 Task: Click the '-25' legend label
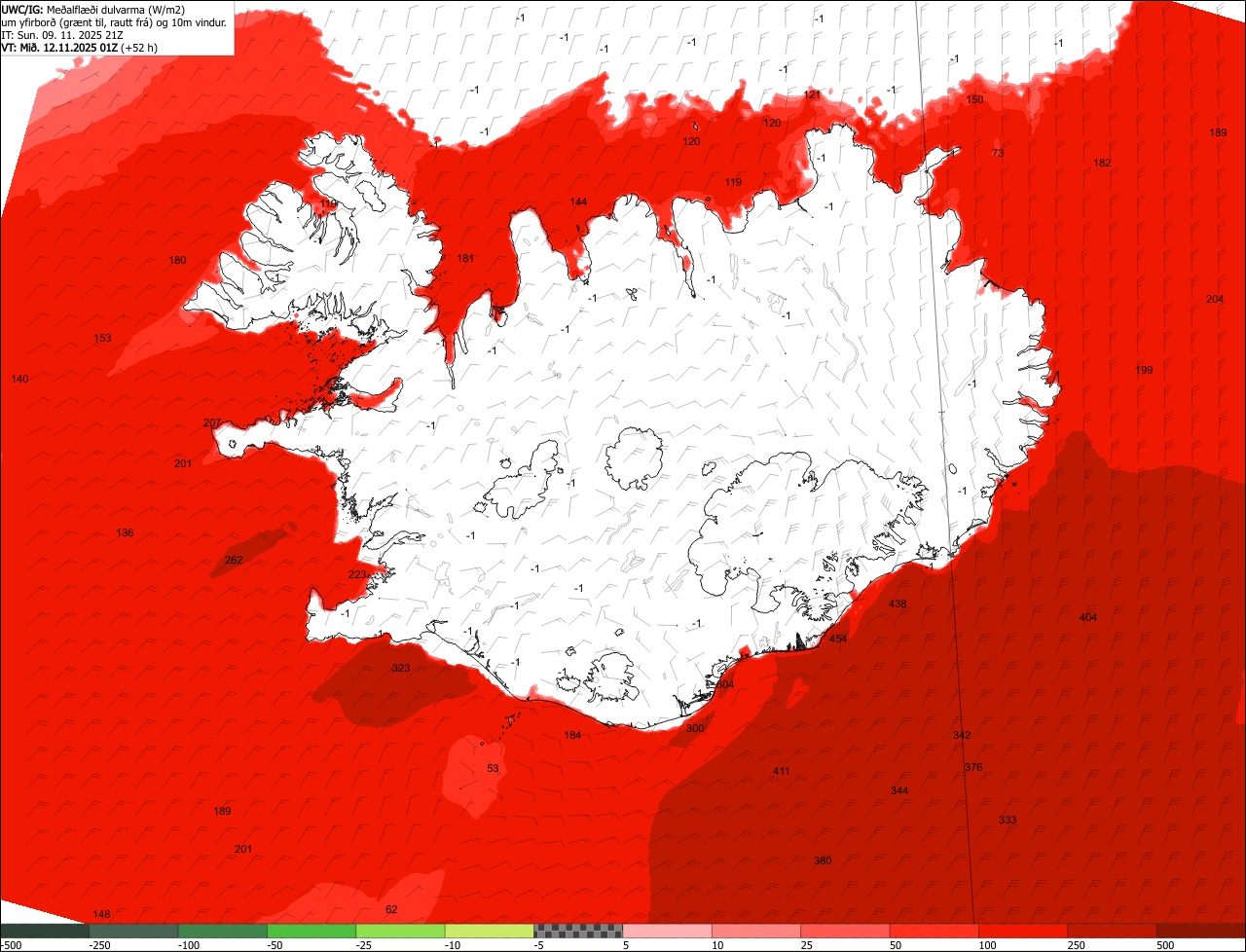(x=364, y=945)
